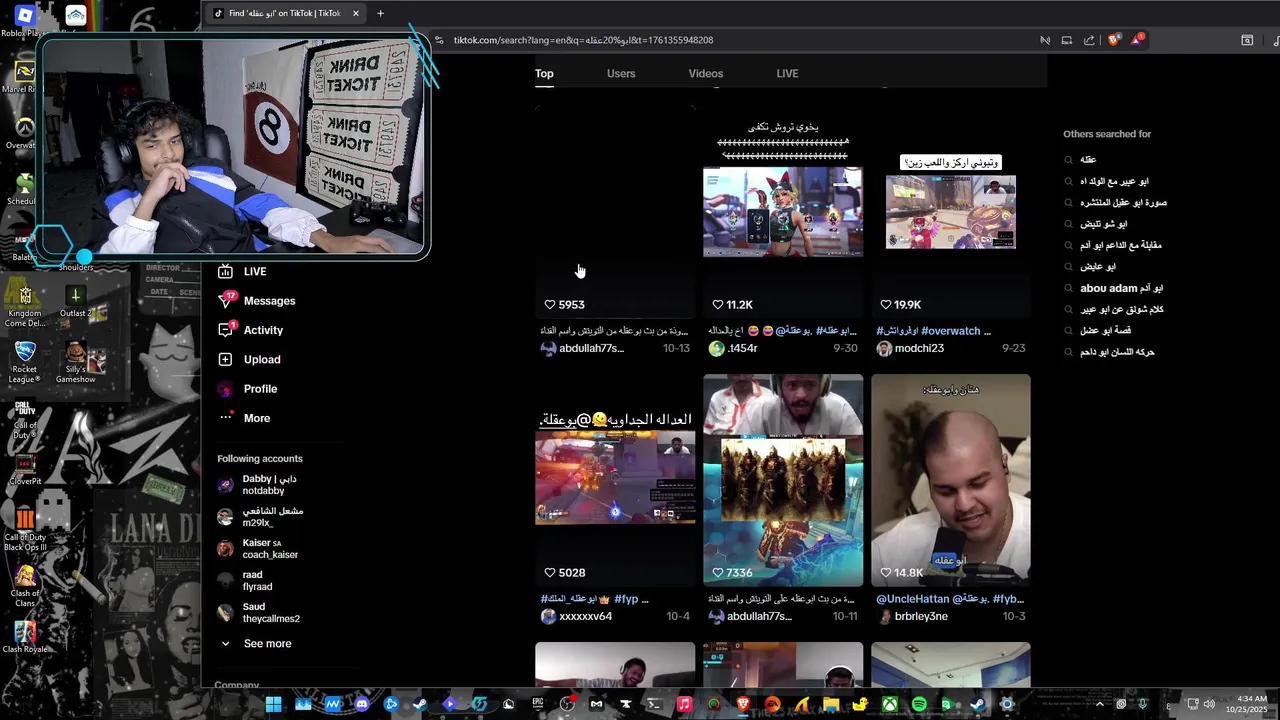Image resolution: width=1280 pixels, height=720 pixels.
Task: Open Rocket League desktop shortcut
Action: coord(25,362)
